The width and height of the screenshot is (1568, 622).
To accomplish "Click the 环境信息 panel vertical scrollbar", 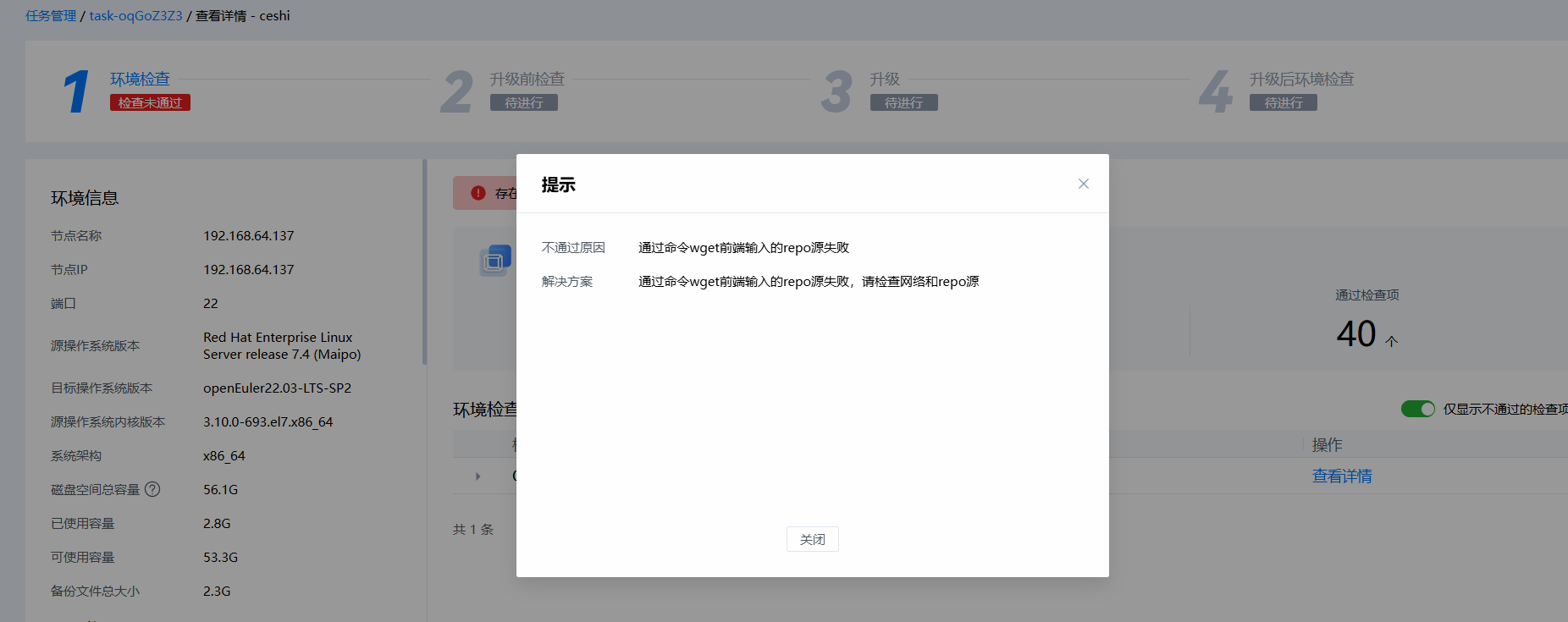I will pyautogui.click(x=424, y=262).
